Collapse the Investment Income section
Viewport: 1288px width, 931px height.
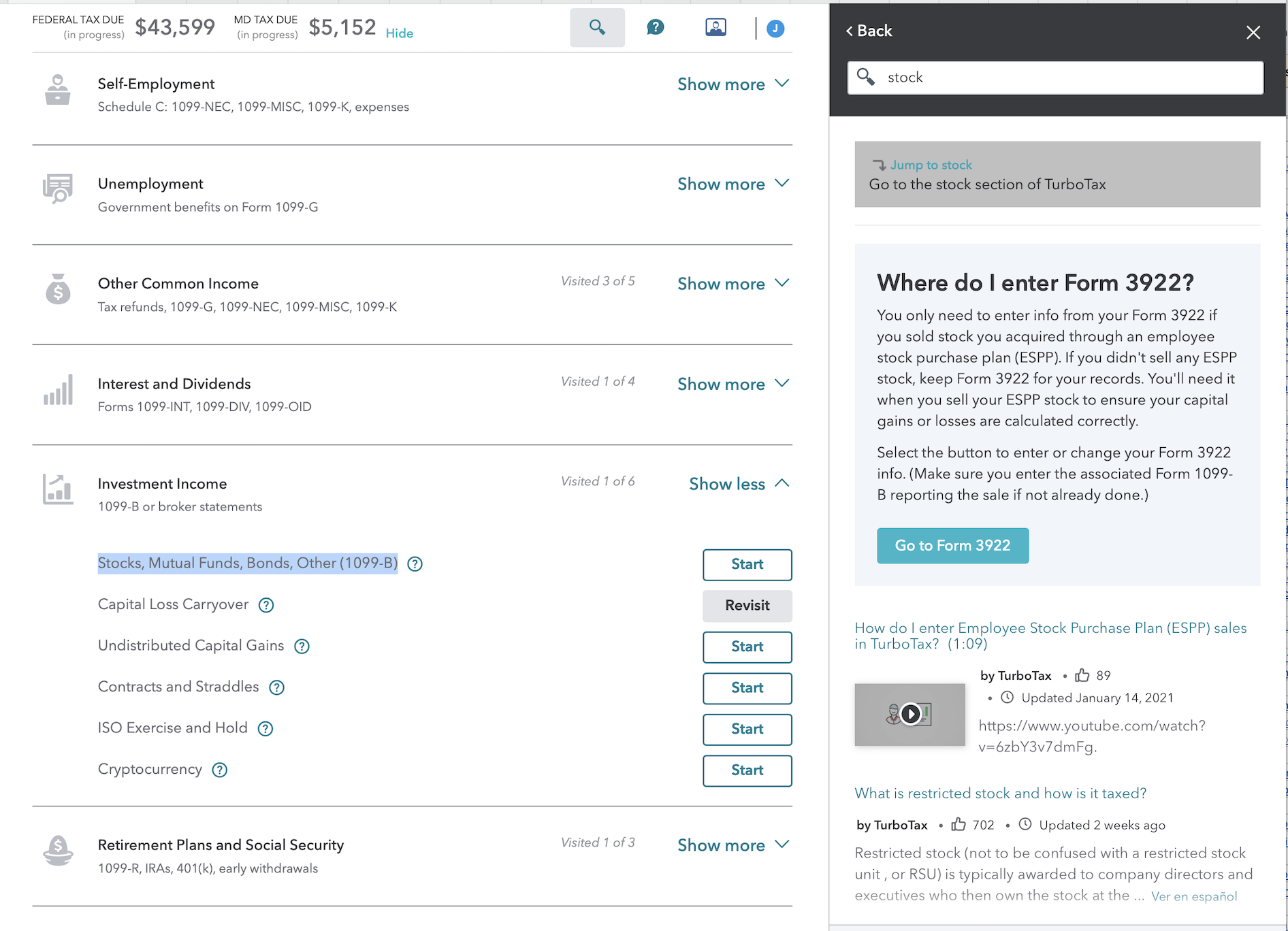coord(739,484)
